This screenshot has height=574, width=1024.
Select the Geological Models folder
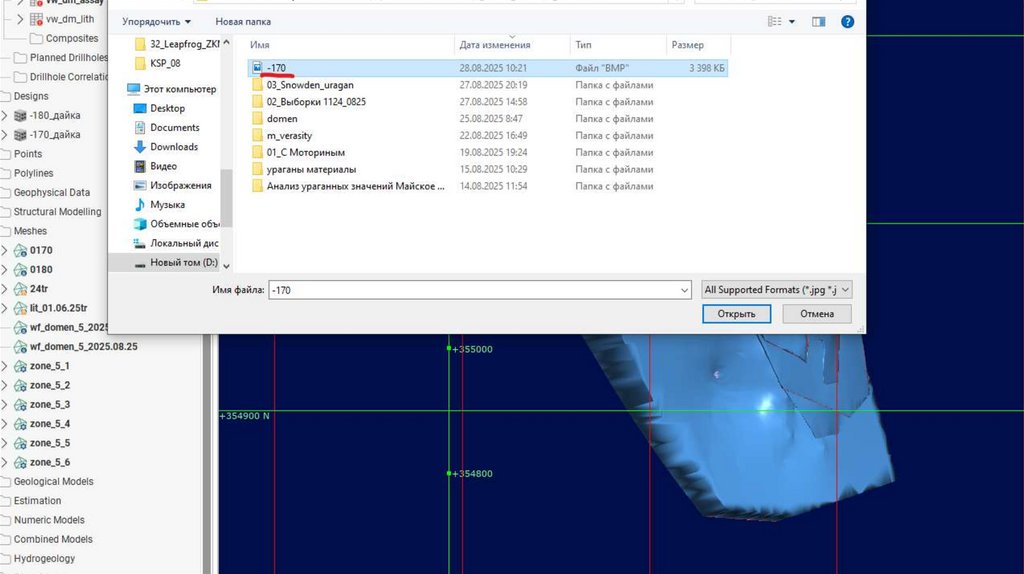tap(53, 482)
